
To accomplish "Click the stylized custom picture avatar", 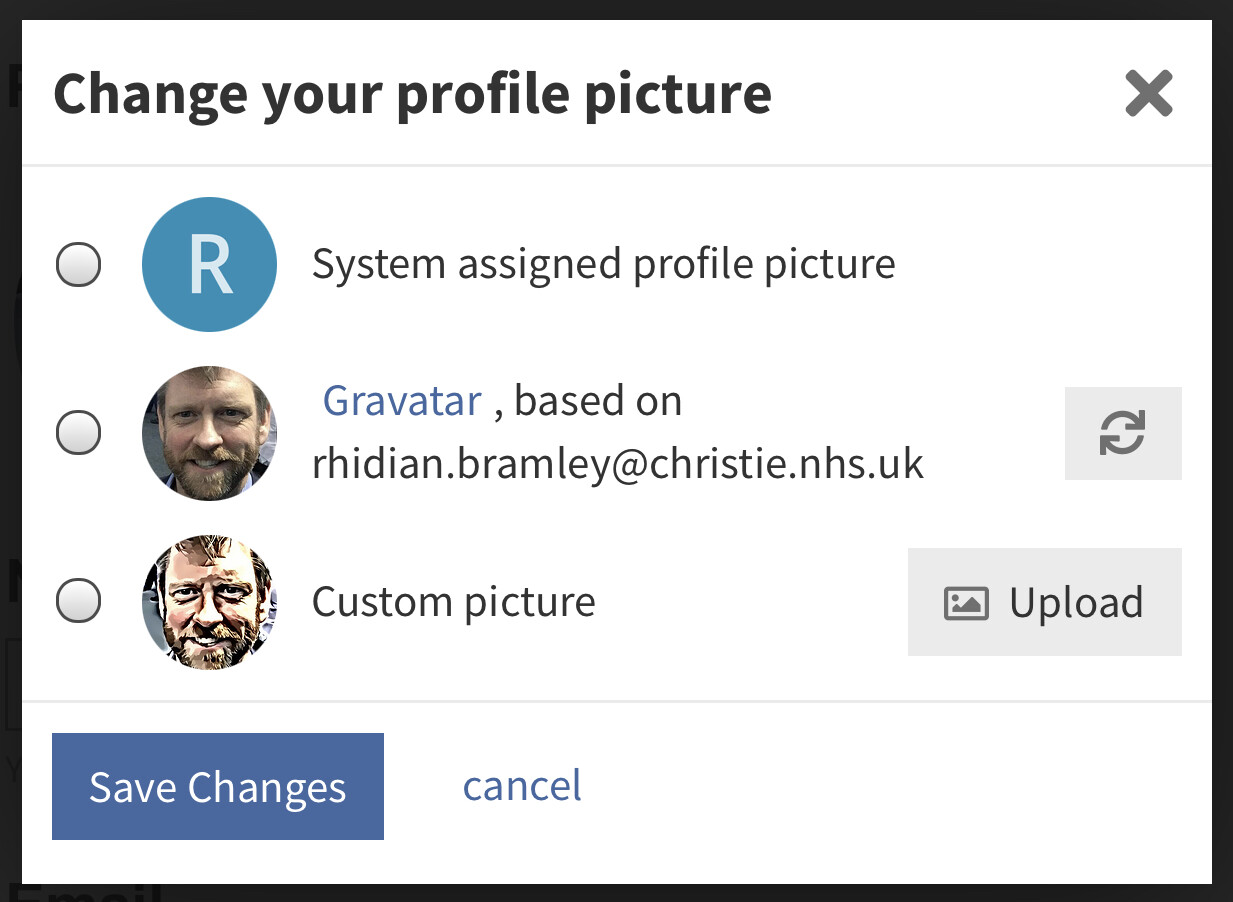I will click(209, 602).
